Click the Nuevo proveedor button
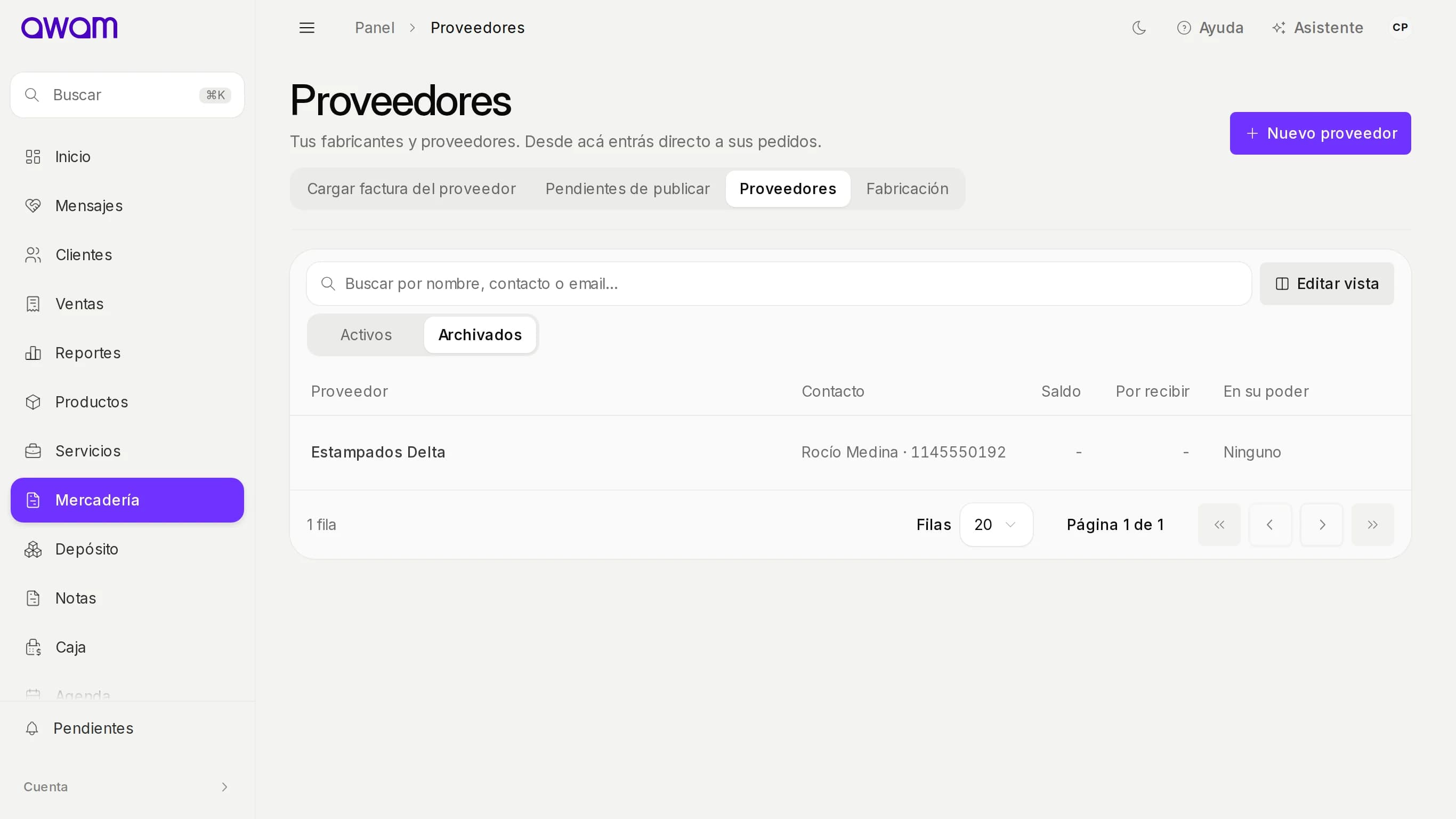Screen dimensions: 1456x819 pyautogui.click(x=1320, y=133)
